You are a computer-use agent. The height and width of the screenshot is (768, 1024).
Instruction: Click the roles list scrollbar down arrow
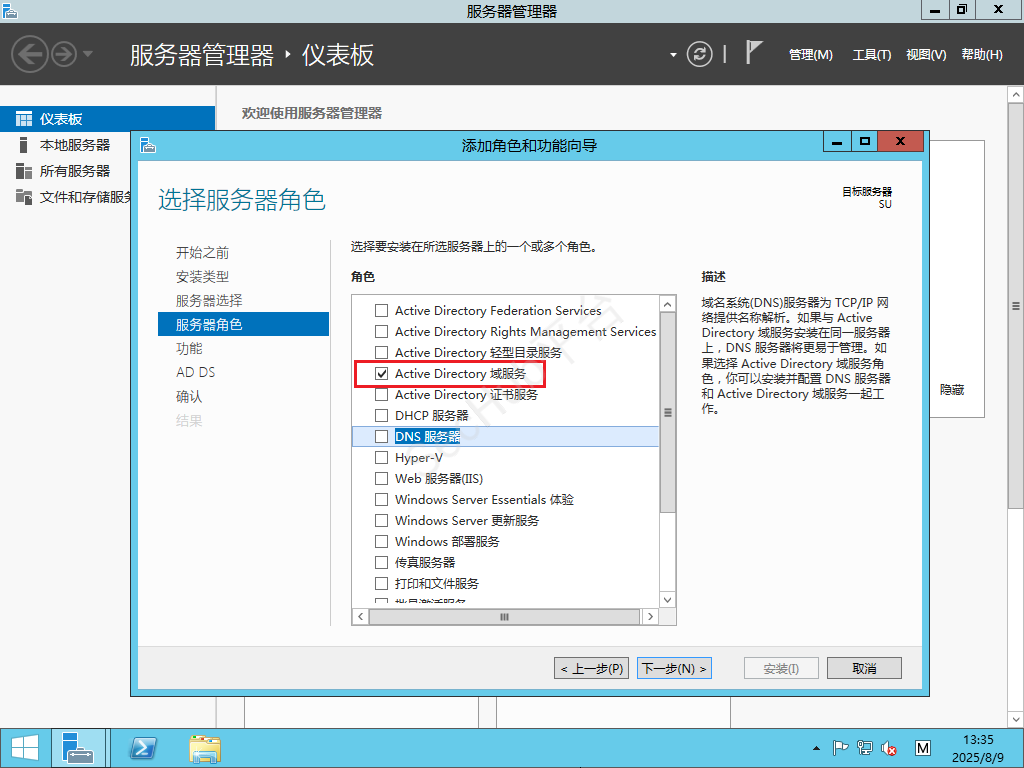(x=667, y=600)
